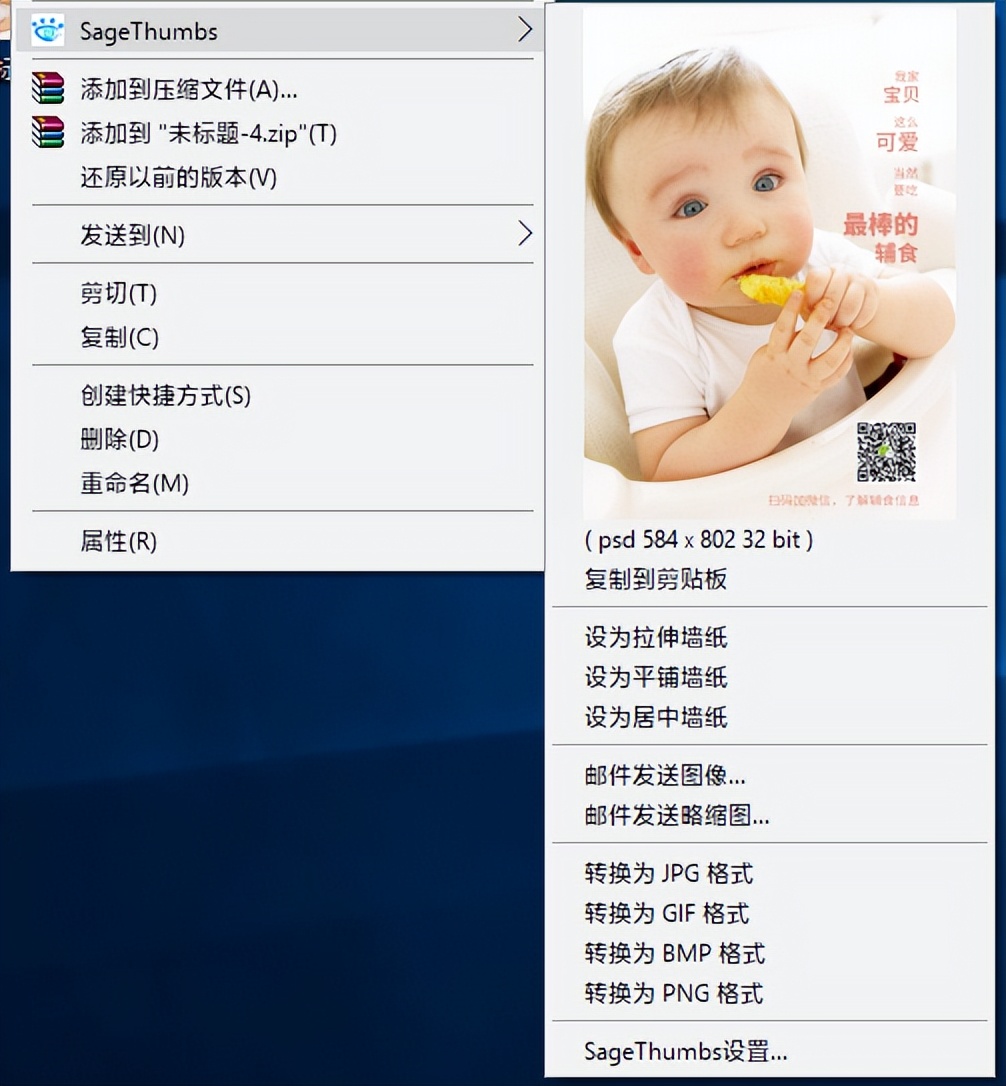Click the SageThumbs eye logo icon
This screenshot has width=1006, height=1086.
[48, 31]
